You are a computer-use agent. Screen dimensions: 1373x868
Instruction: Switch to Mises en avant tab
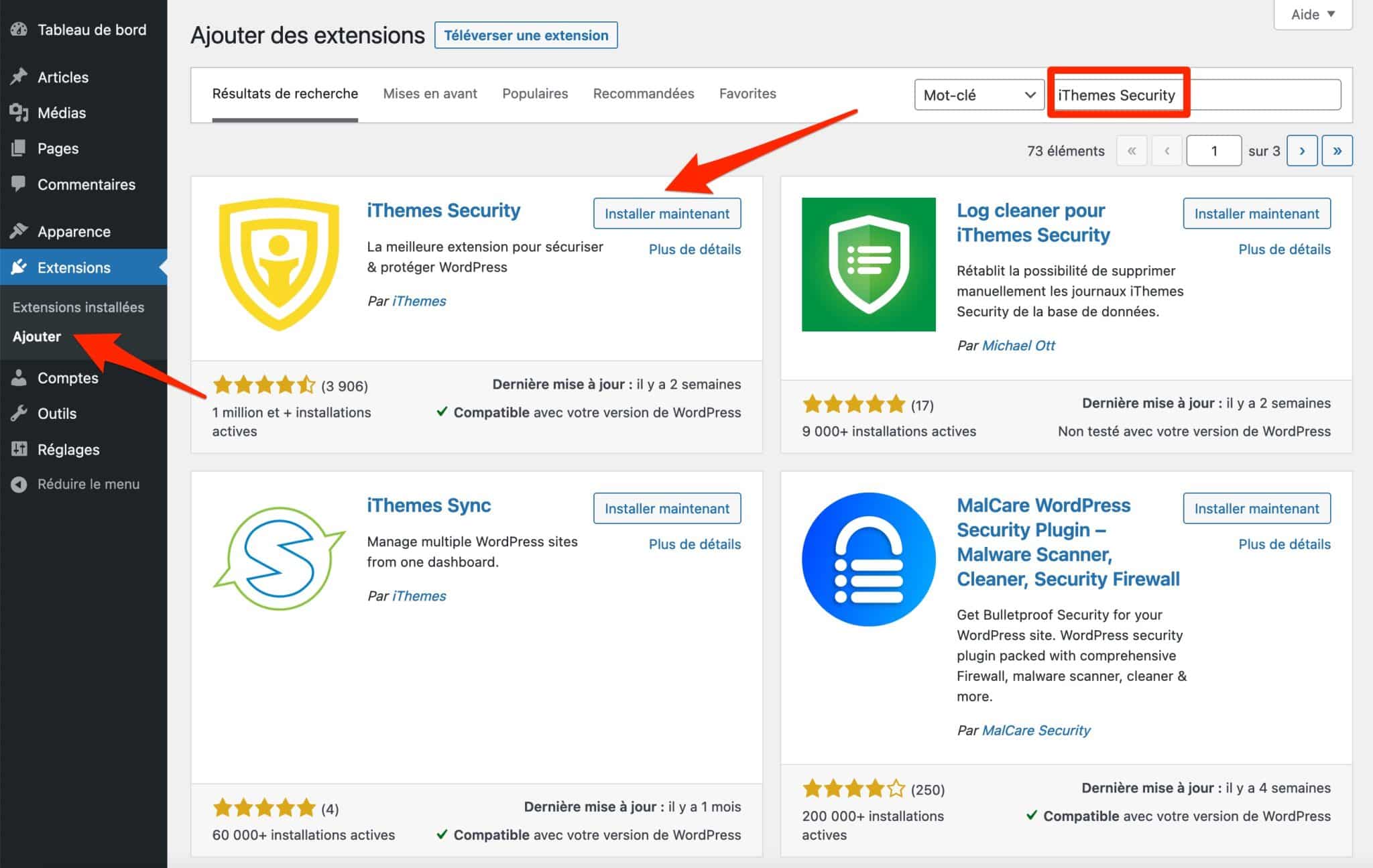[430, 94]
